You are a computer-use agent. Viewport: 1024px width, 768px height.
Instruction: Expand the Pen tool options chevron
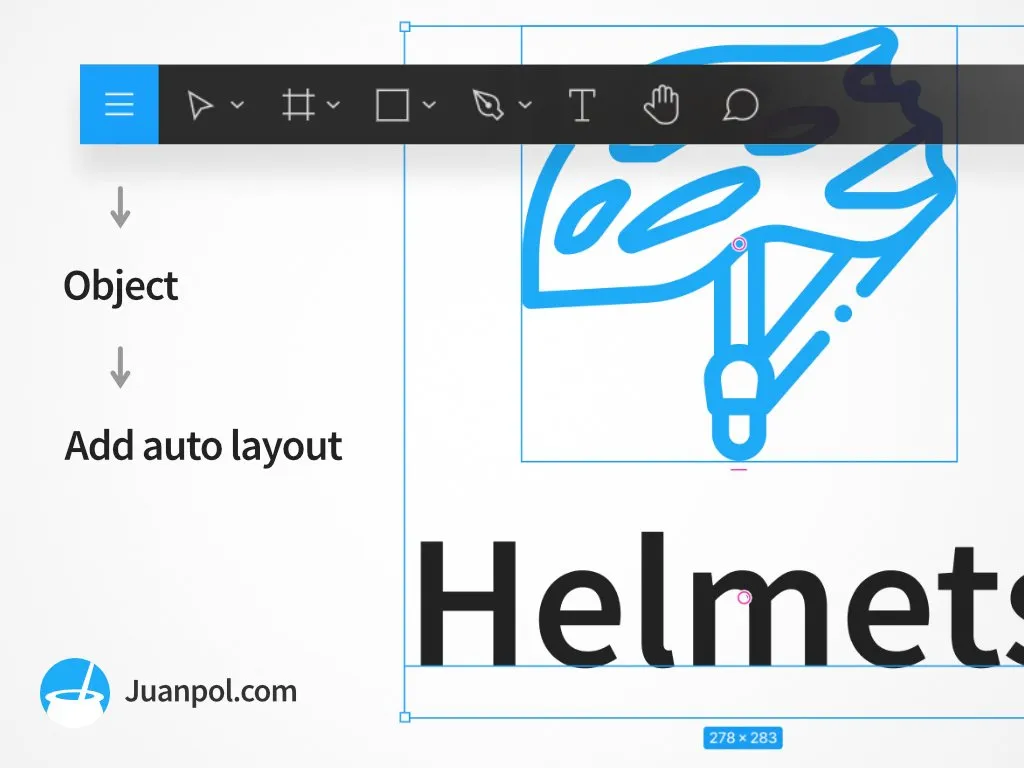click(x=525, y=104)
